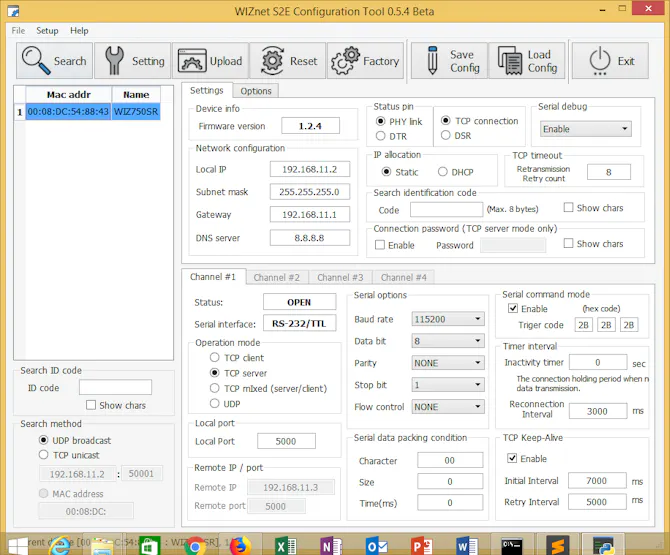
Task: Select the Settings tab
Action: 207,91
